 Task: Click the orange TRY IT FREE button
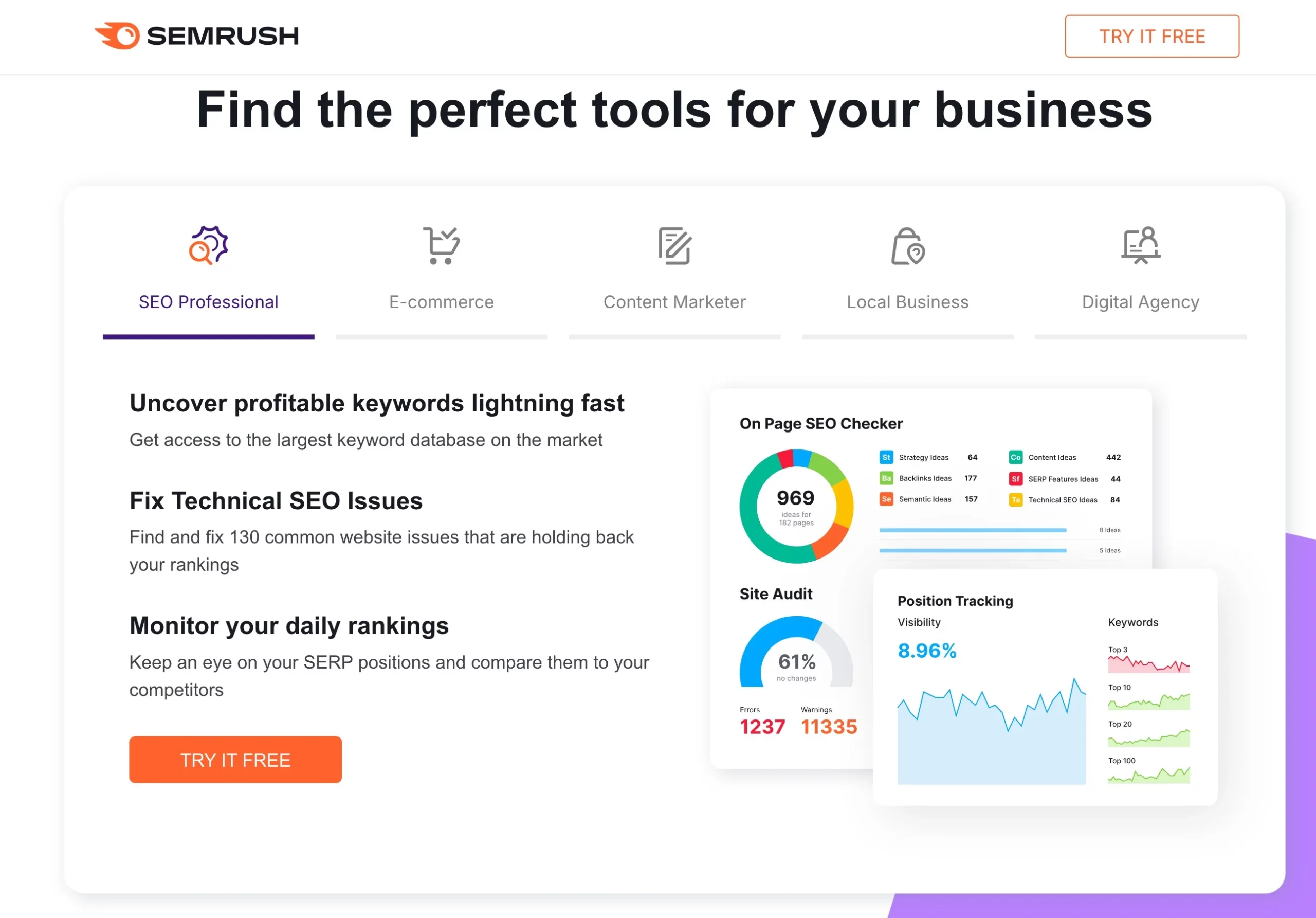coord(235,760)
